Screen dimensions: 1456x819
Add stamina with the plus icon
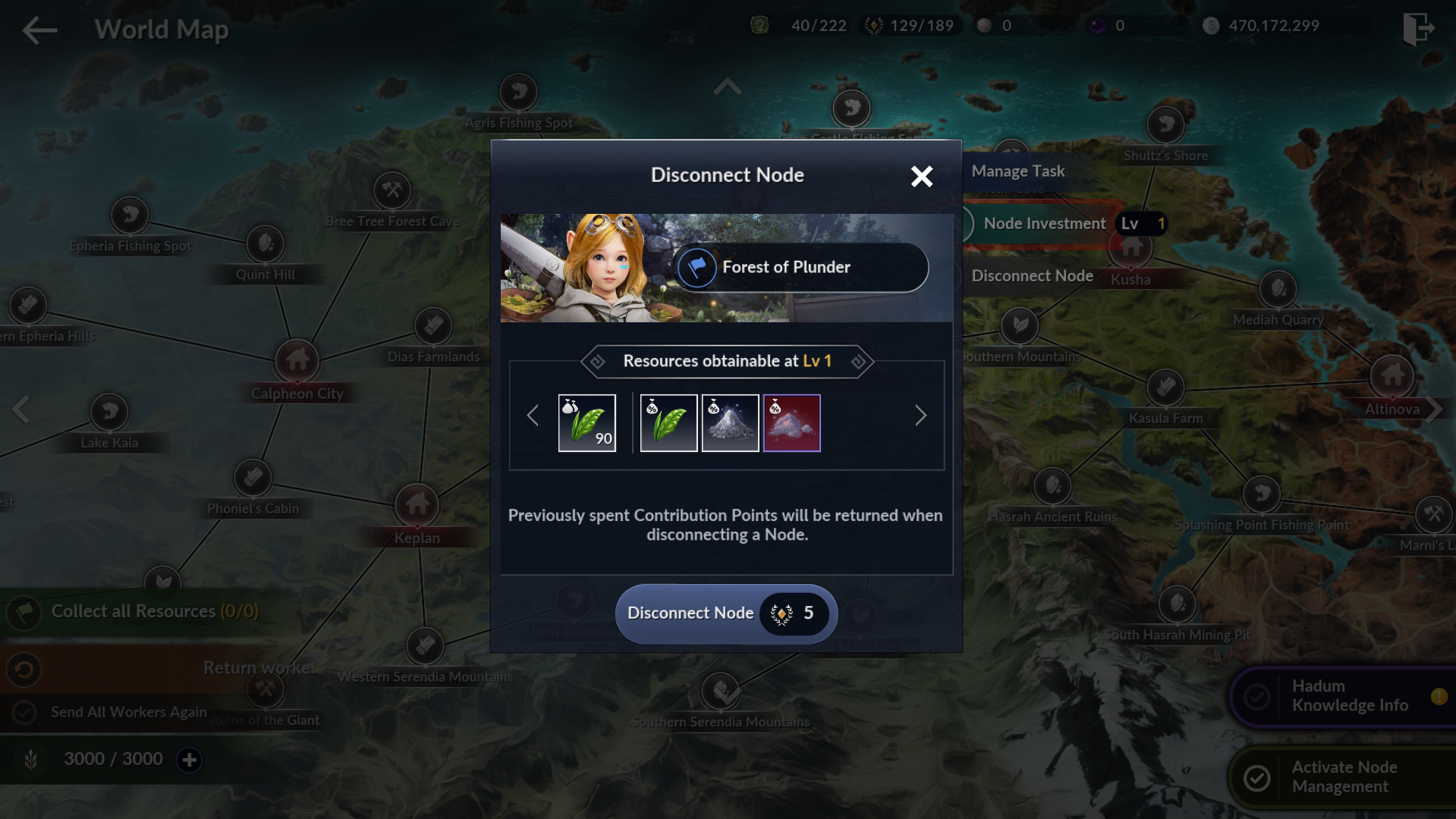tap(189, 759)
